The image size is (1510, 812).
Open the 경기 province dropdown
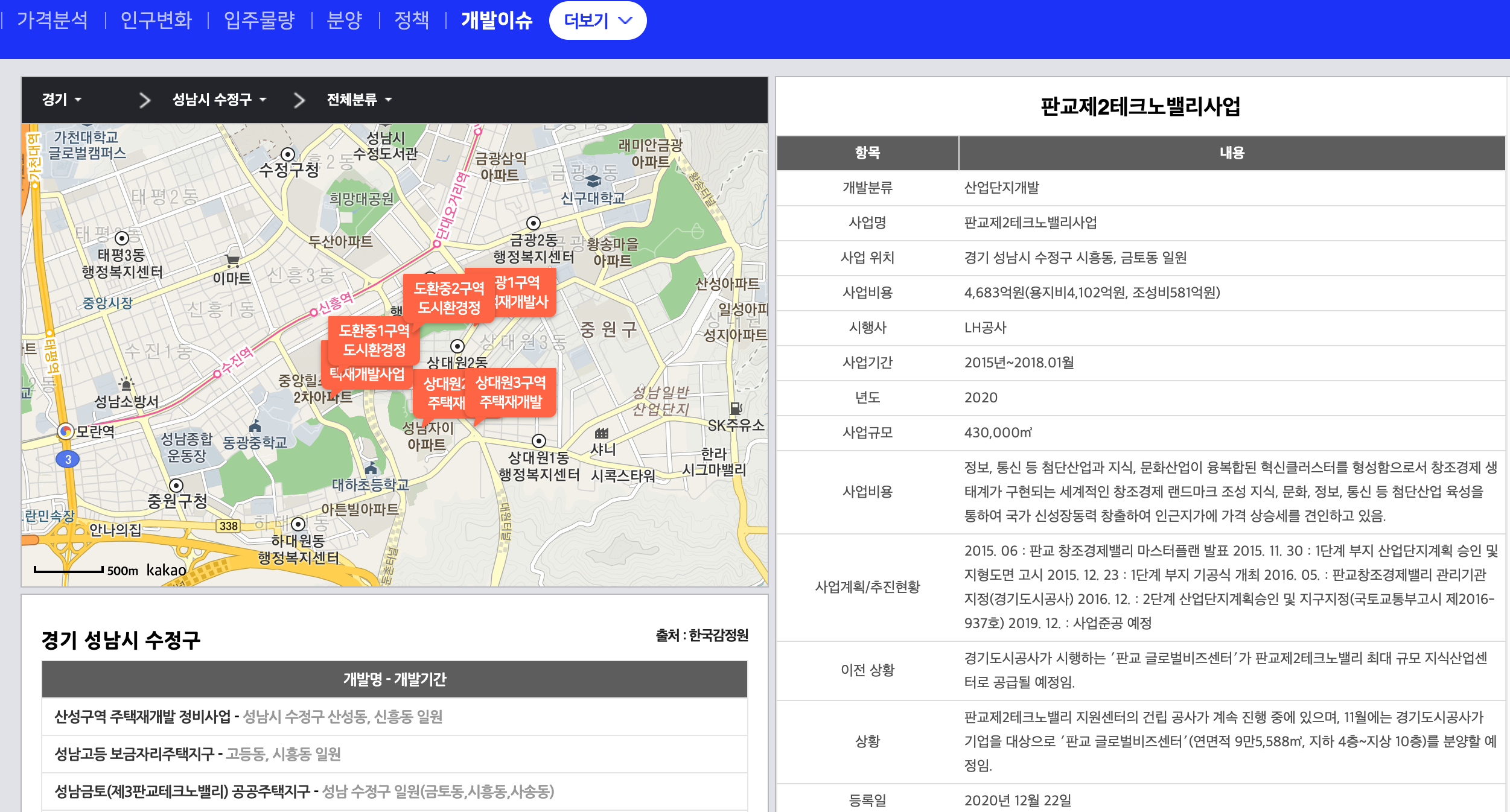point(61,100)
